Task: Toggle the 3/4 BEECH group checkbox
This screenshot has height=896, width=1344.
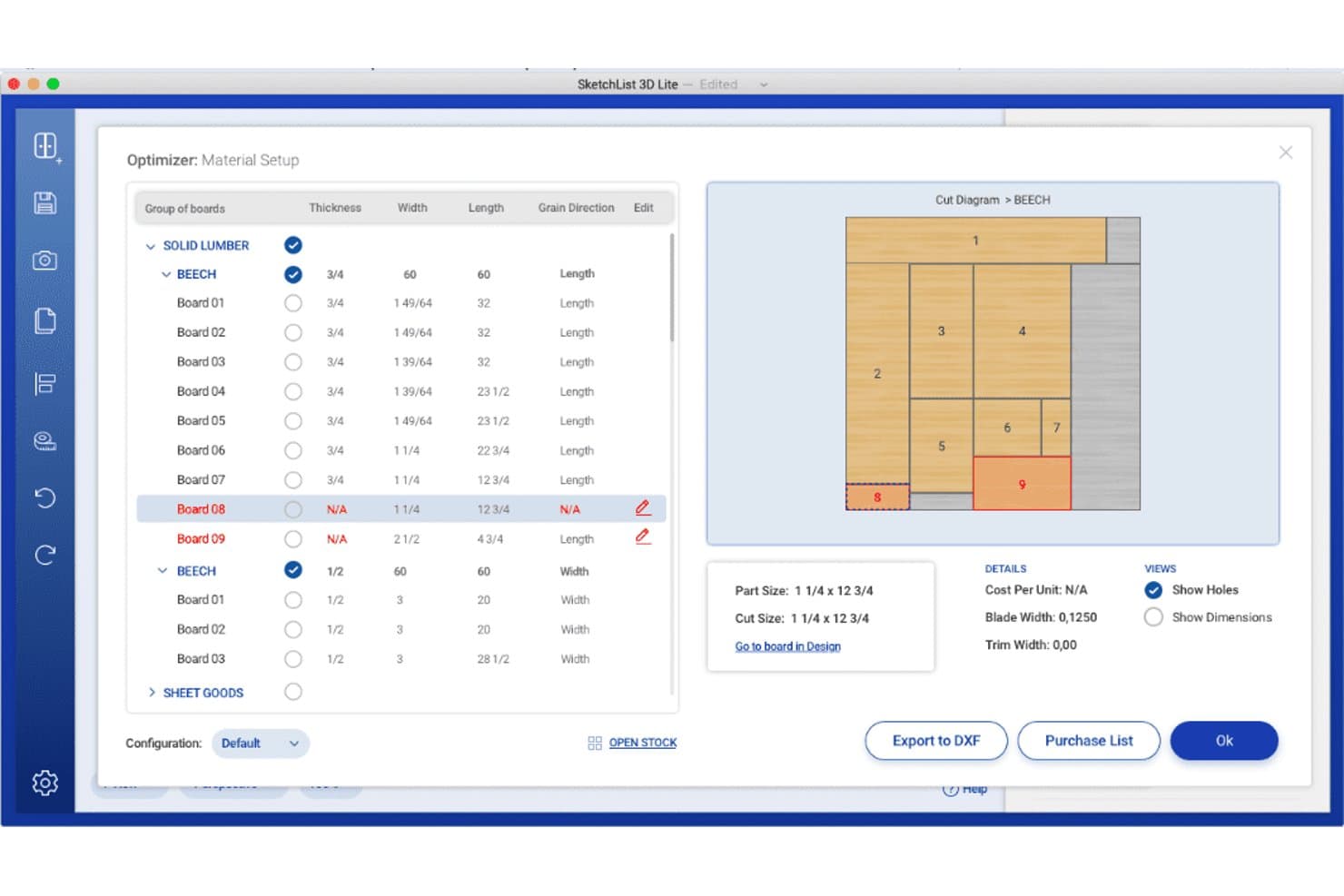Action: coord(293,274)
